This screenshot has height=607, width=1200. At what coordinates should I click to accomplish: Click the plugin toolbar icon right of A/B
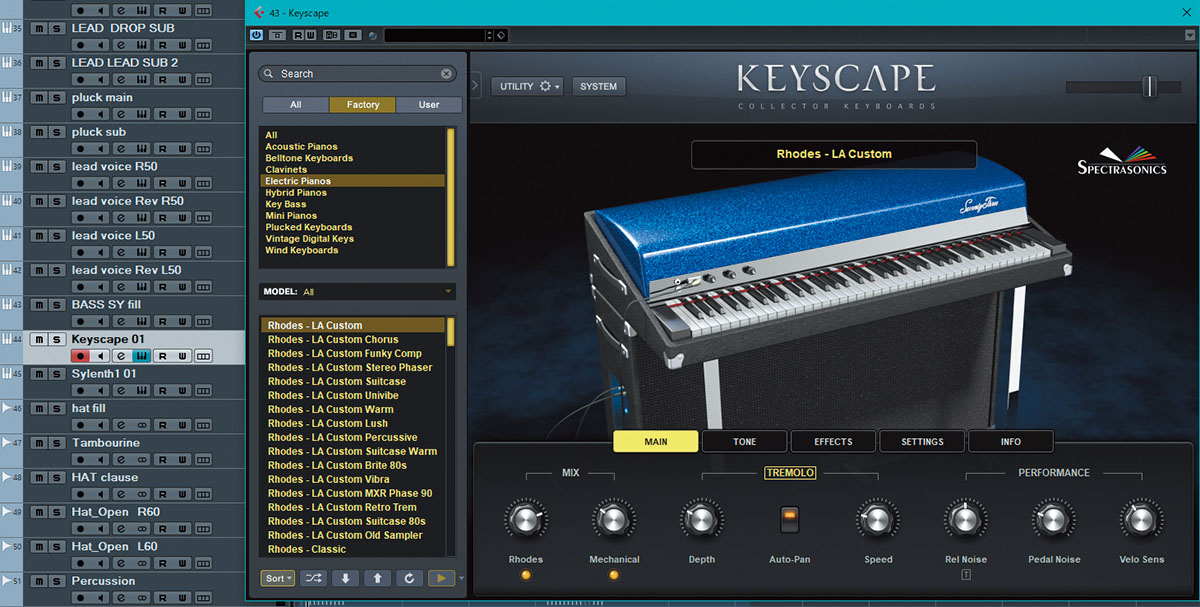click(x=352, y=35)
